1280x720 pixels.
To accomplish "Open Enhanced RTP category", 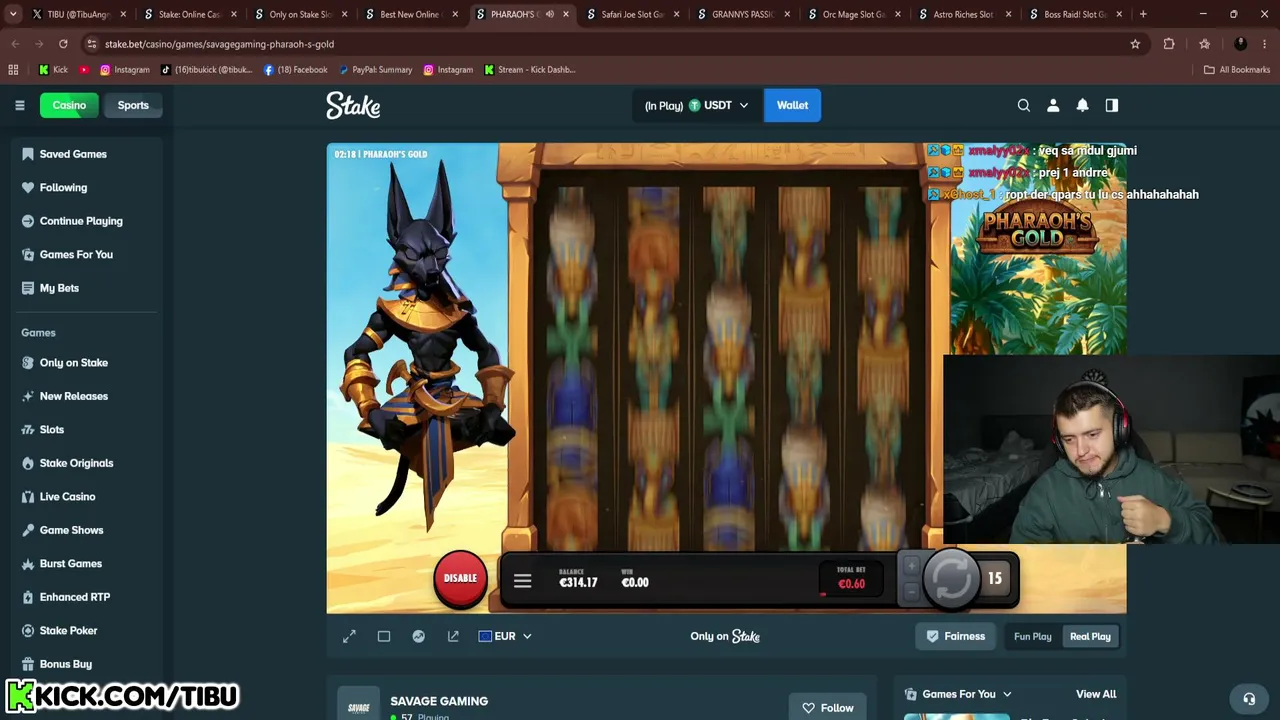I will tap(75, 597).
